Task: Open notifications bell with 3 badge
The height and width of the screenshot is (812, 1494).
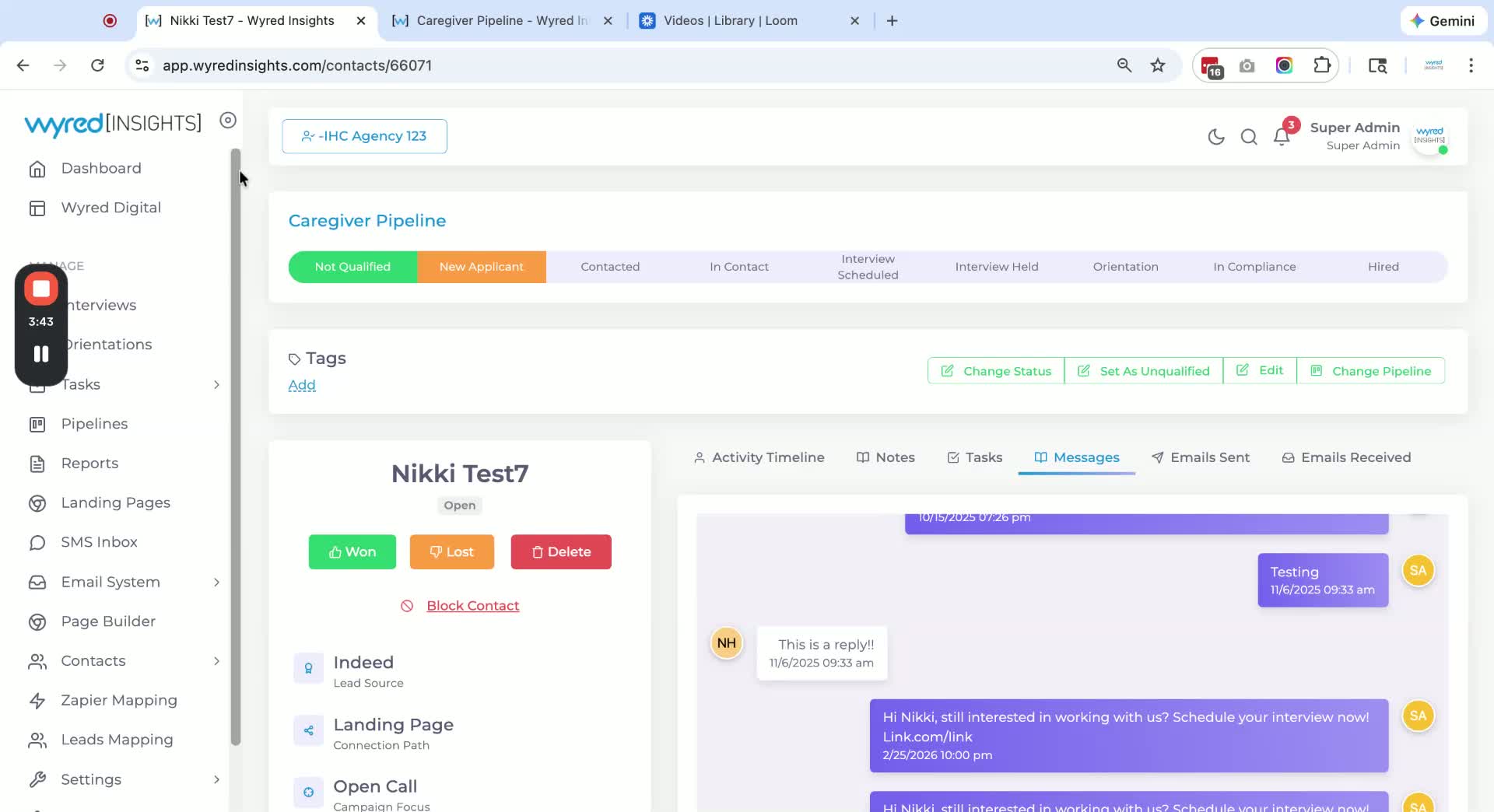Action: click(x=1282, y=135)
